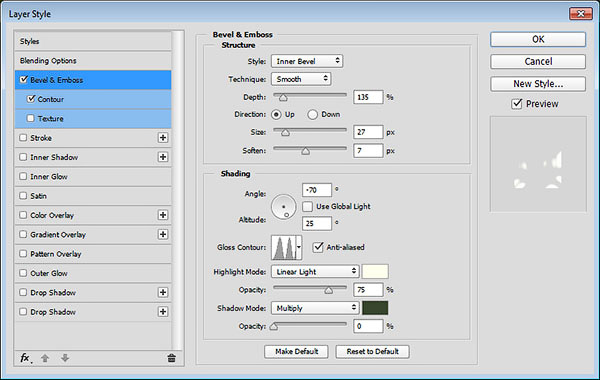Open the Styles entry in the left panel
This screenshot has width=600, height=380.
(93, 41)
